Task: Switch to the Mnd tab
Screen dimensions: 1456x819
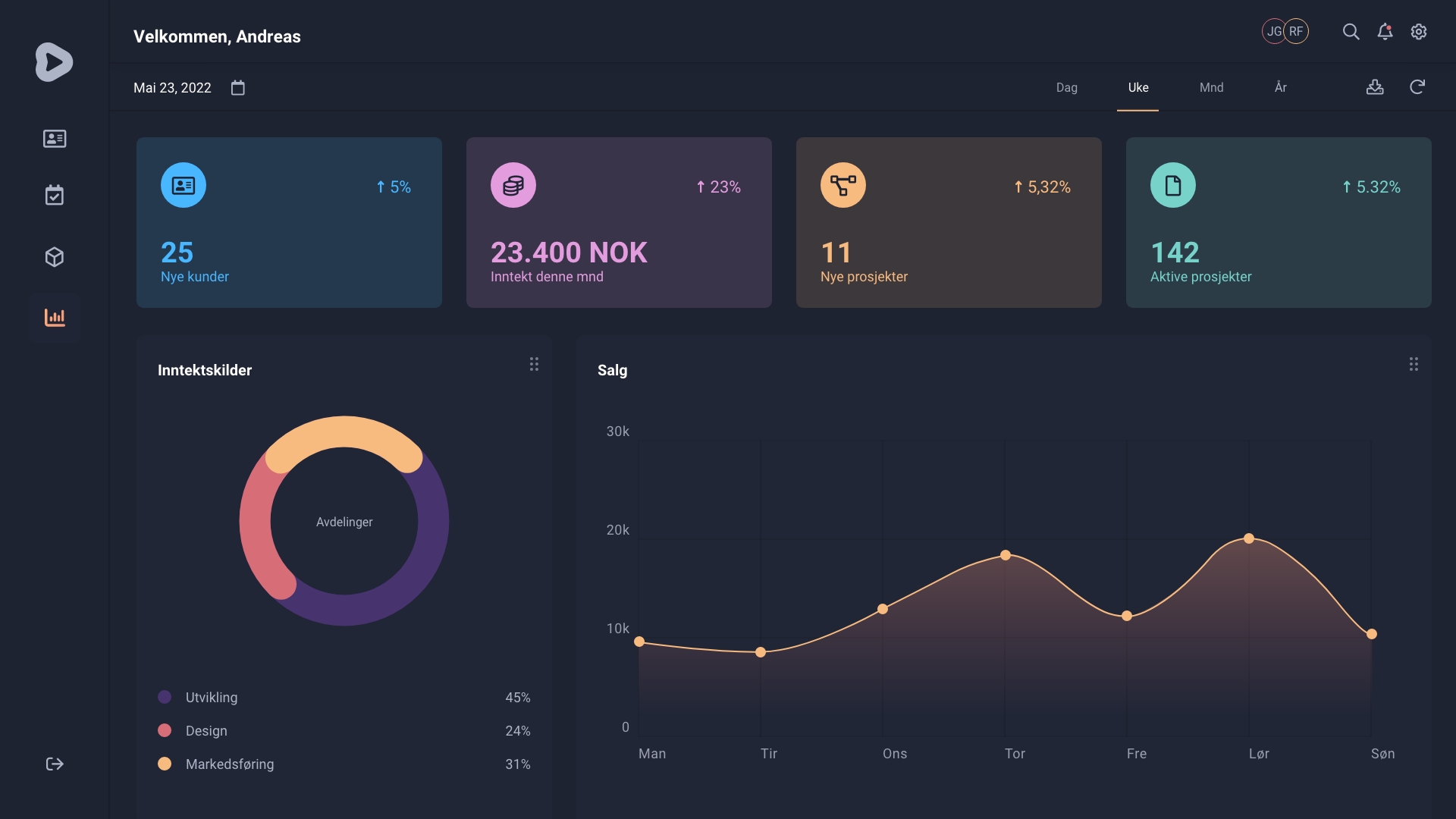Action: (x=1211, y=88)
